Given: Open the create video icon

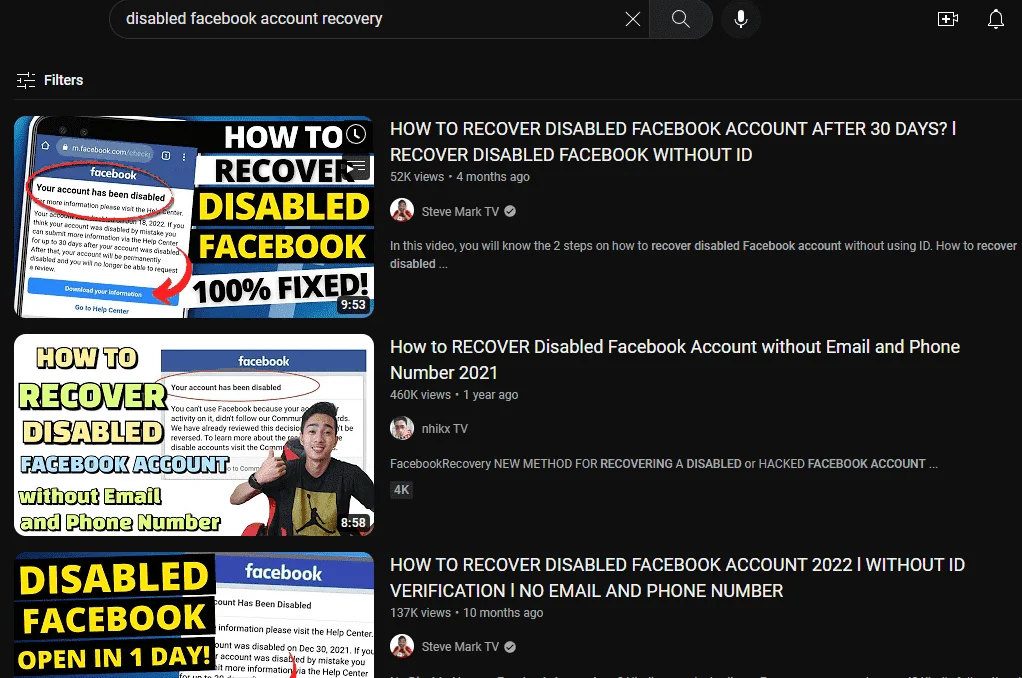Looking at the screenshot, I should [948, 19].
